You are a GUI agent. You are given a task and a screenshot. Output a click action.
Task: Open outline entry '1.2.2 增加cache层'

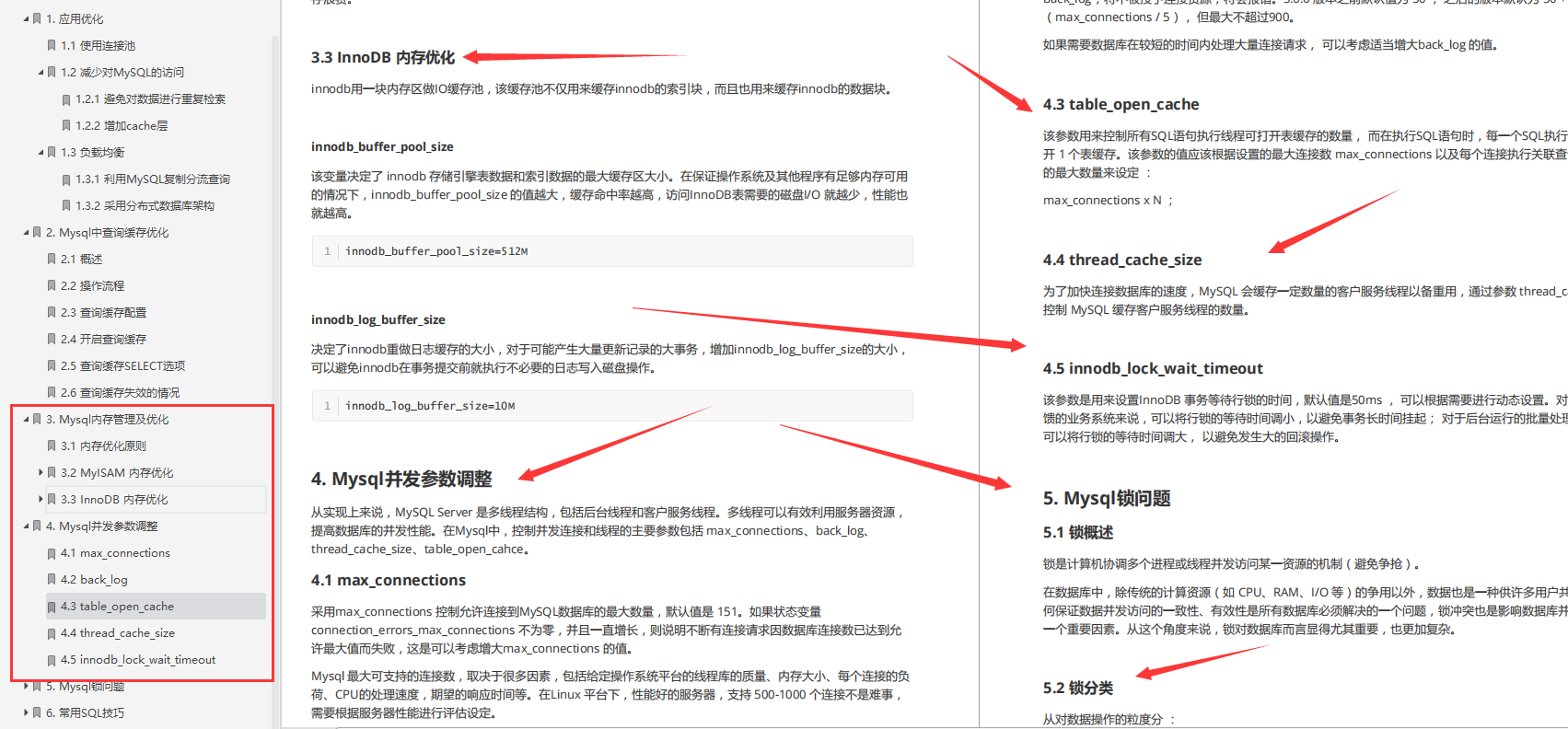122,125
